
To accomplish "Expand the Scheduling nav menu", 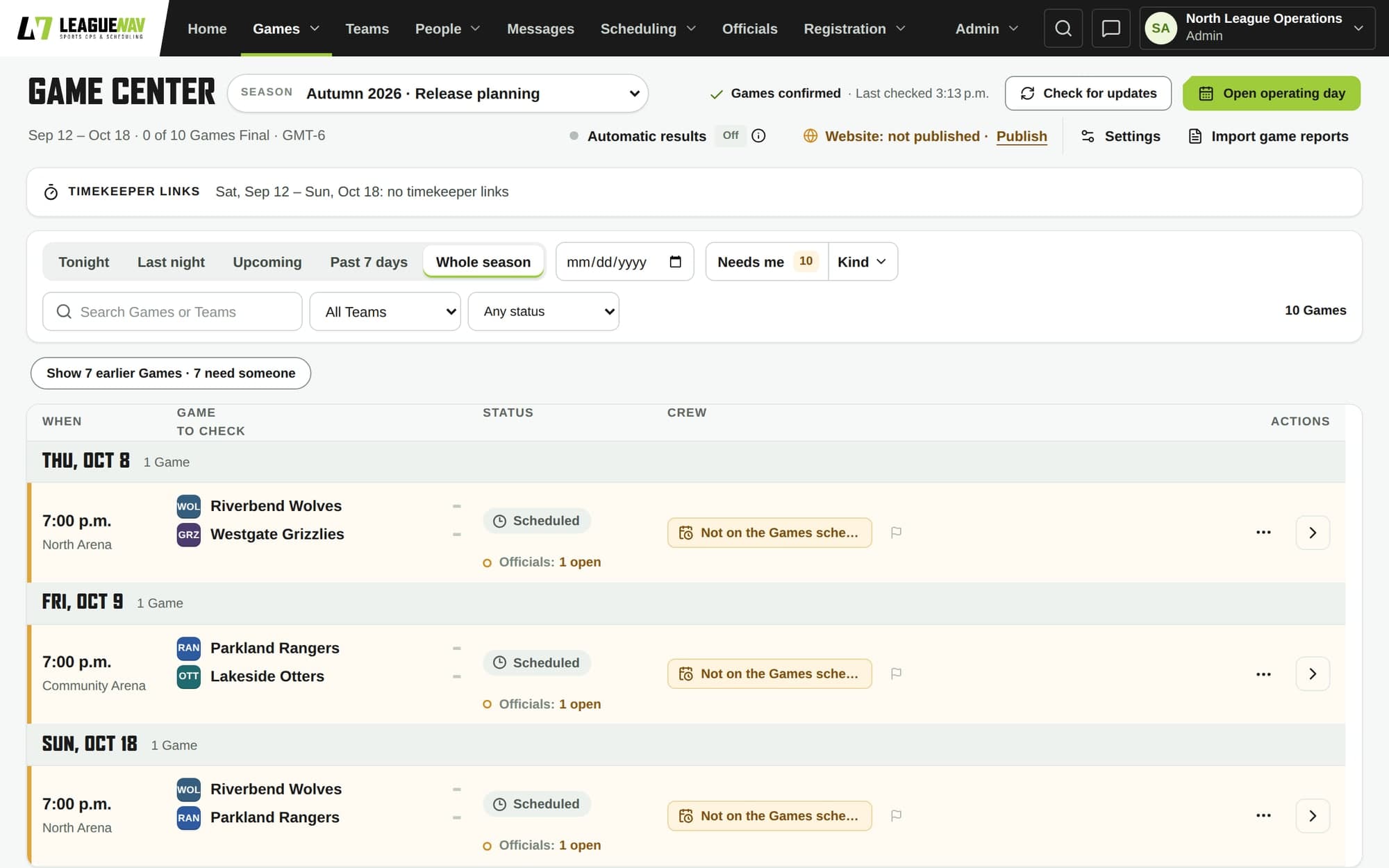I will 647,28.
